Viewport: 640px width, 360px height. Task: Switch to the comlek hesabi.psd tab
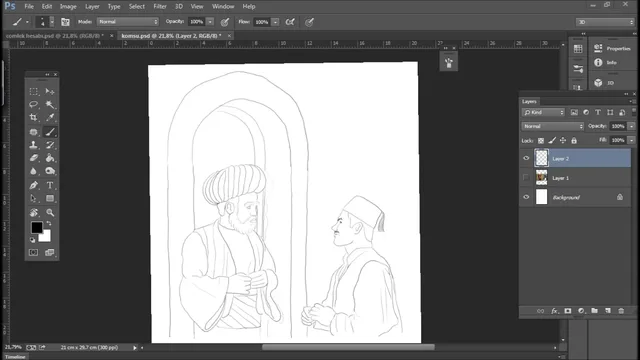pyautogui.click(x=55, y=36)
